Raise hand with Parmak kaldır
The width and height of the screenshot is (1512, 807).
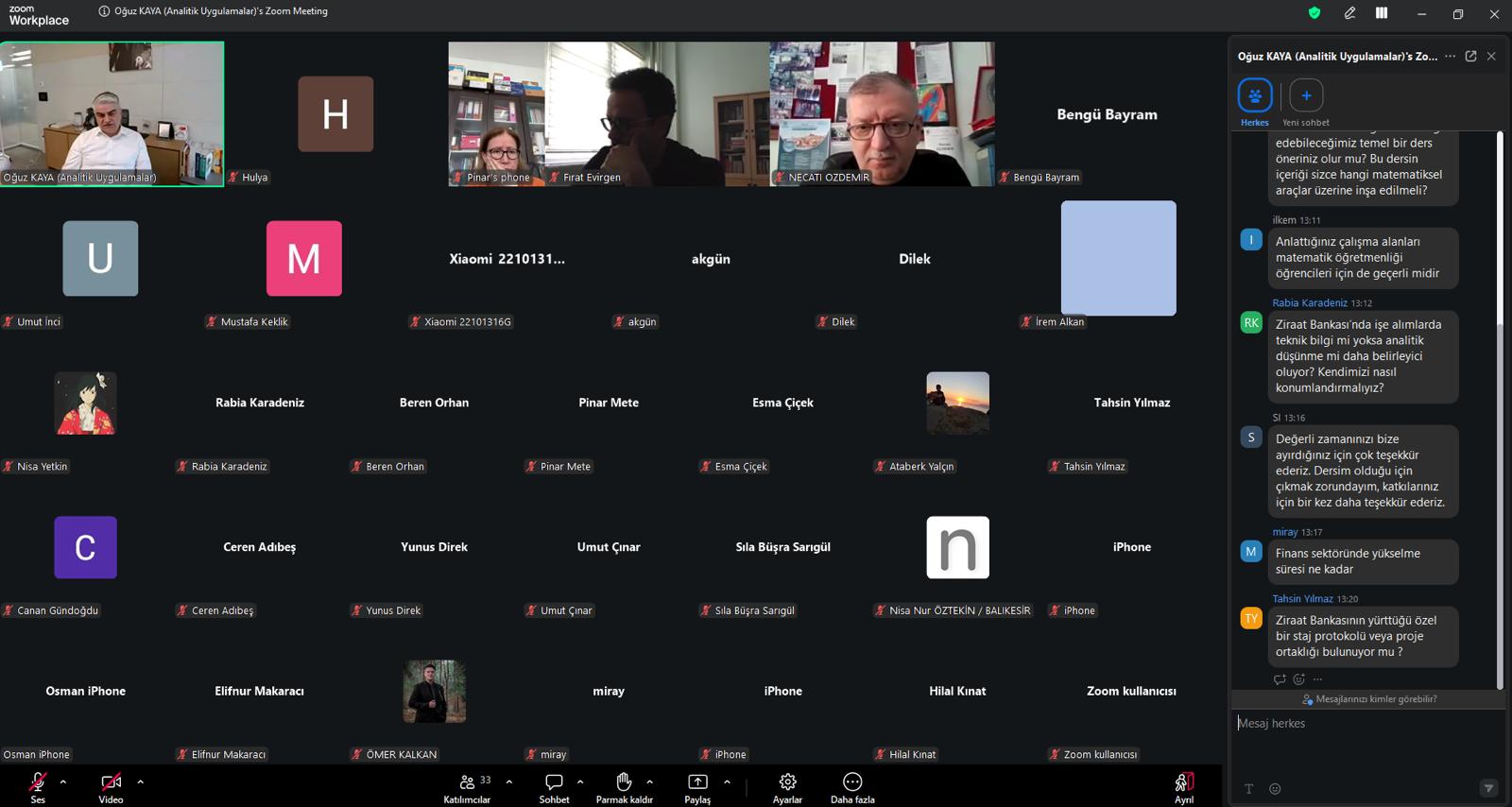tap(624, 787)
